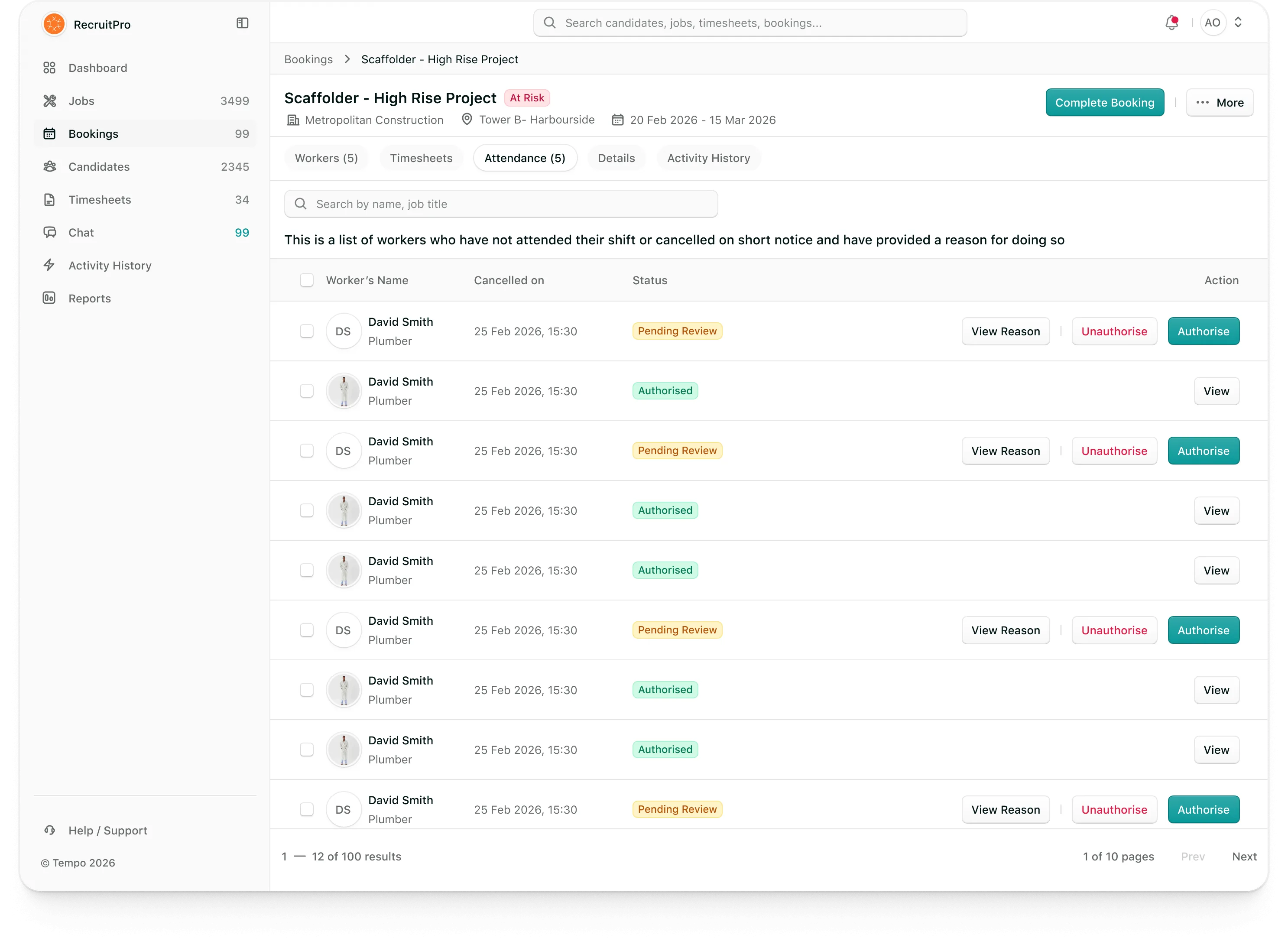This screenshot has height=951, width=1288.
Task: Tick the select-all checkbox in table header
Action: click(307, 280)
